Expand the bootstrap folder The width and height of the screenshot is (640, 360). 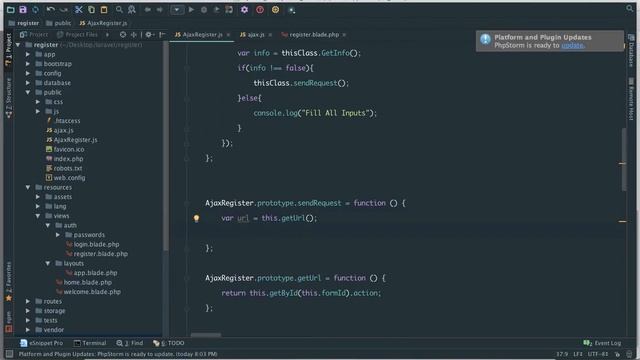pyautogui.click(x=28, y=64)
